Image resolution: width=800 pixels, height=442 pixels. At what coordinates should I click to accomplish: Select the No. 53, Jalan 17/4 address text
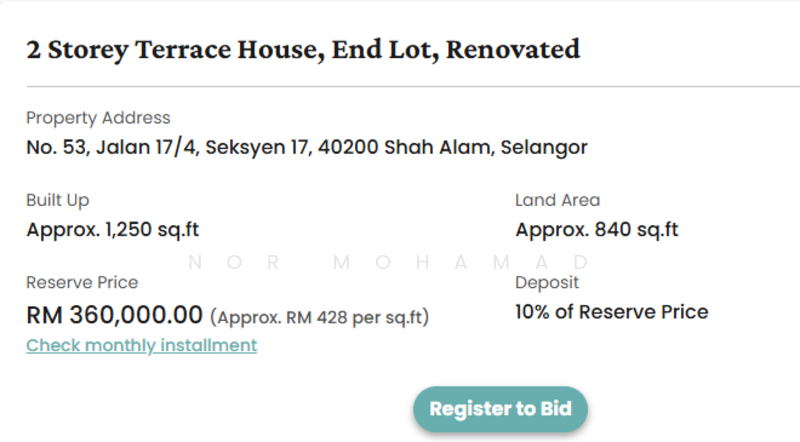pos(306,148)
